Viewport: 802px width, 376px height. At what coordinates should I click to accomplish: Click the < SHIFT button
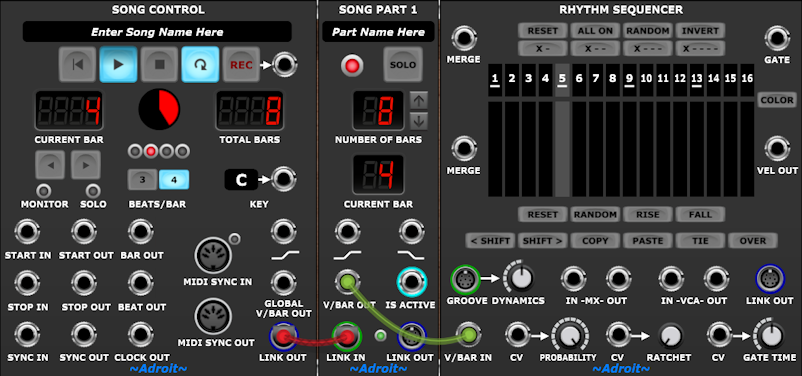coord(491,240)
